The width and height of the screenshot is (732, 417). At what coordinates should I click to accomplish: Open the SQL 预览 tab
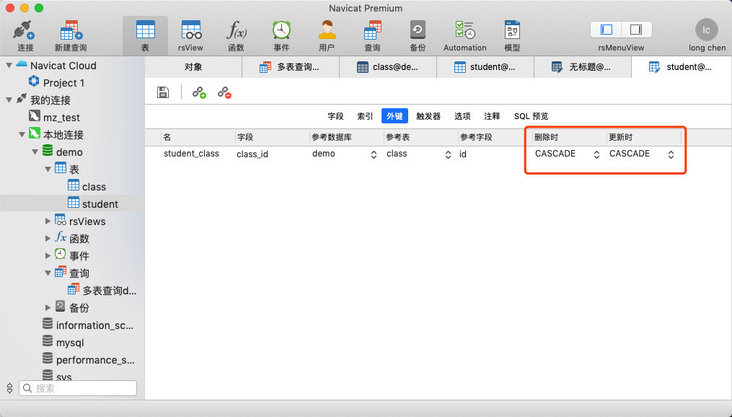[531, 116]
